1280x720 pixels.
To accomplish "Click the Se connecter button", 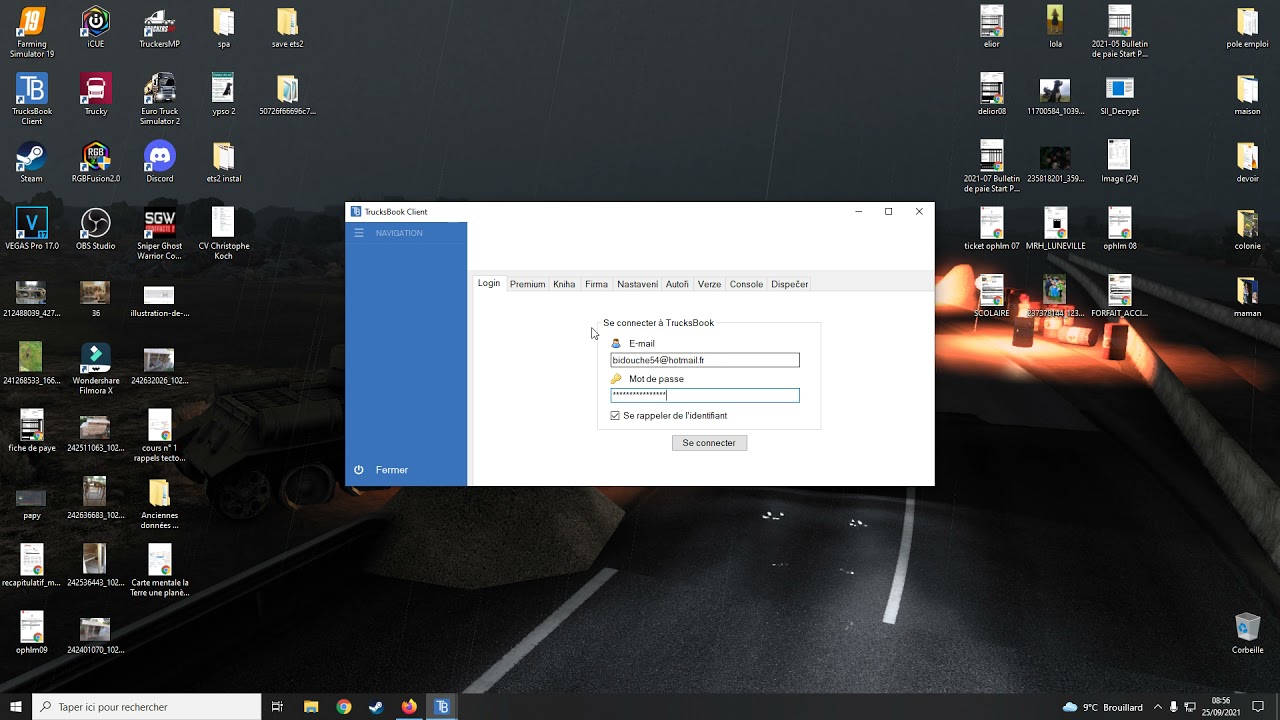I will pos(709,443).
